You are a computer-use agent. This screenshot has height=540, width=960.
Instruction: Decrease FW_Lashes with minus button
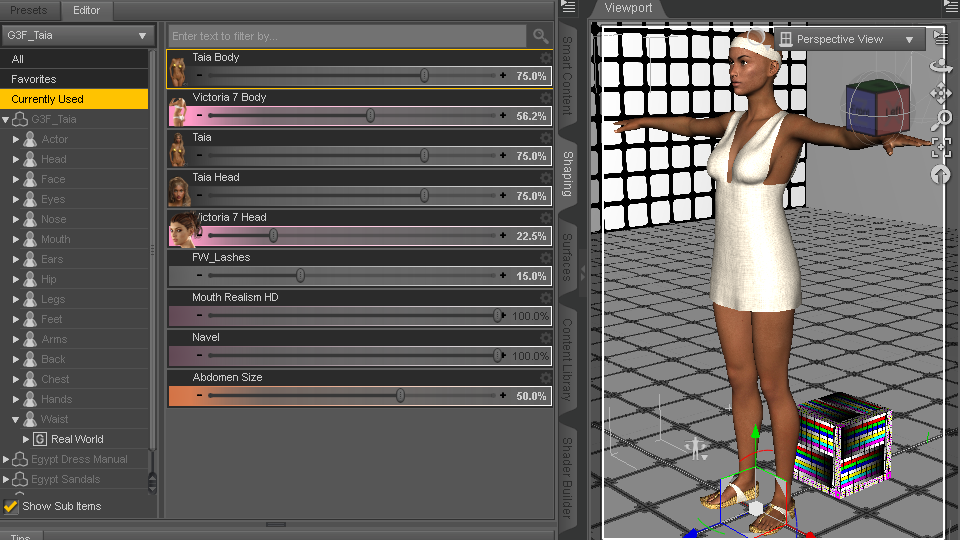click(x=200, y=276)
